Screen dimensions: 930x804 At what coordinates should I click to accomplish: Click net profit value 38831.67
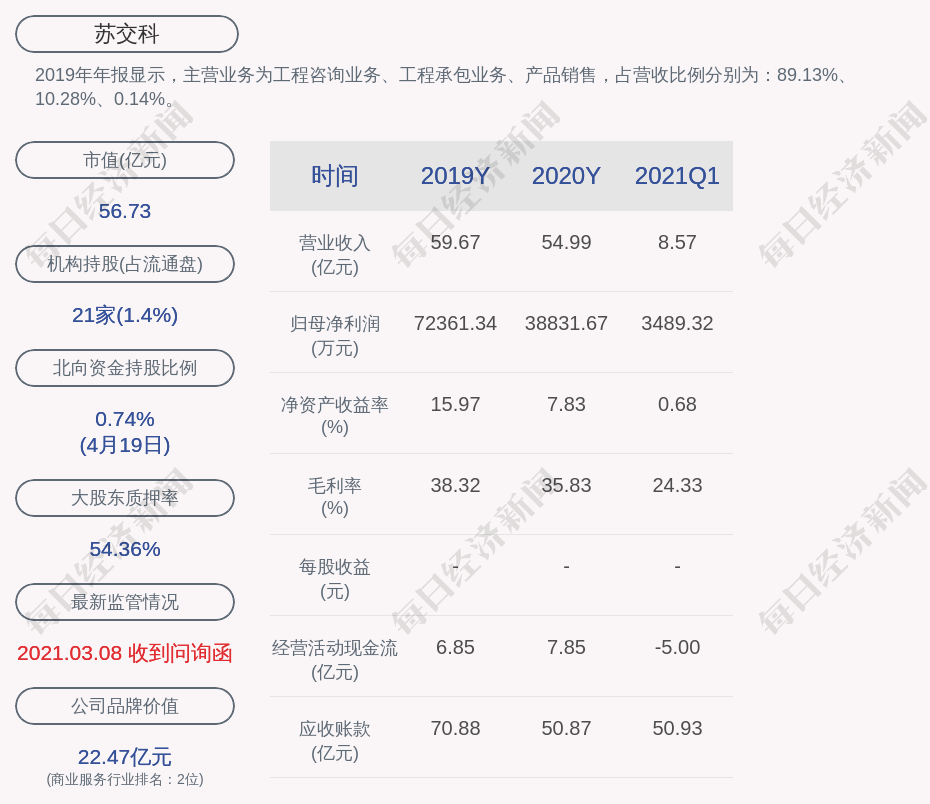pyautogui.click(x=566, y=323)
